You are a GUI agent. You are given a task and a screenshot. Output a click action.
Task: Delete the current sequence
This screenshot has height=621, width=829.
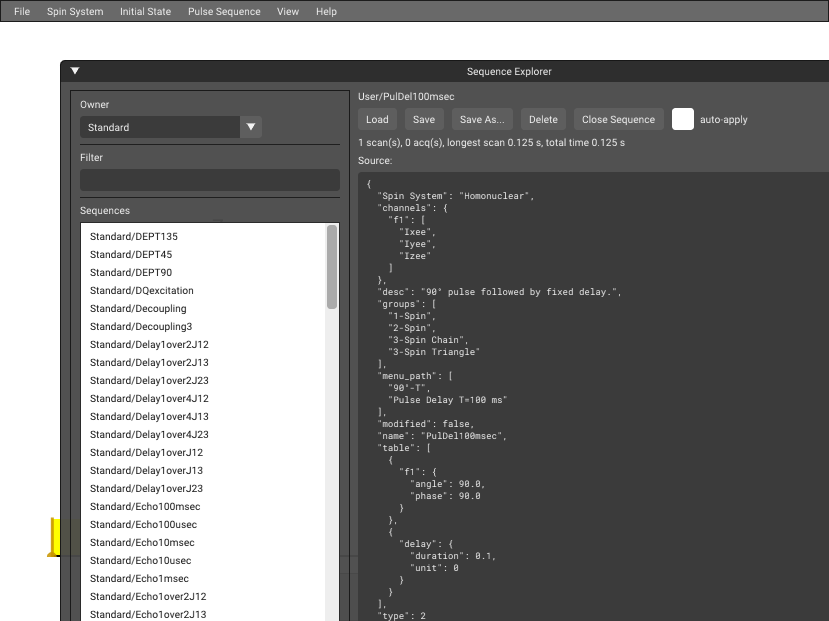point(543,119)
